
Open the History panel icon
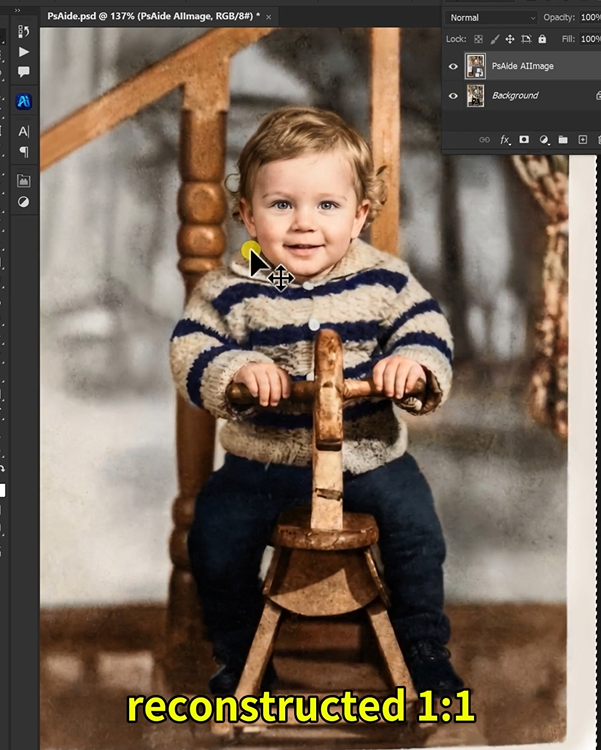click(x=23, y=32)
